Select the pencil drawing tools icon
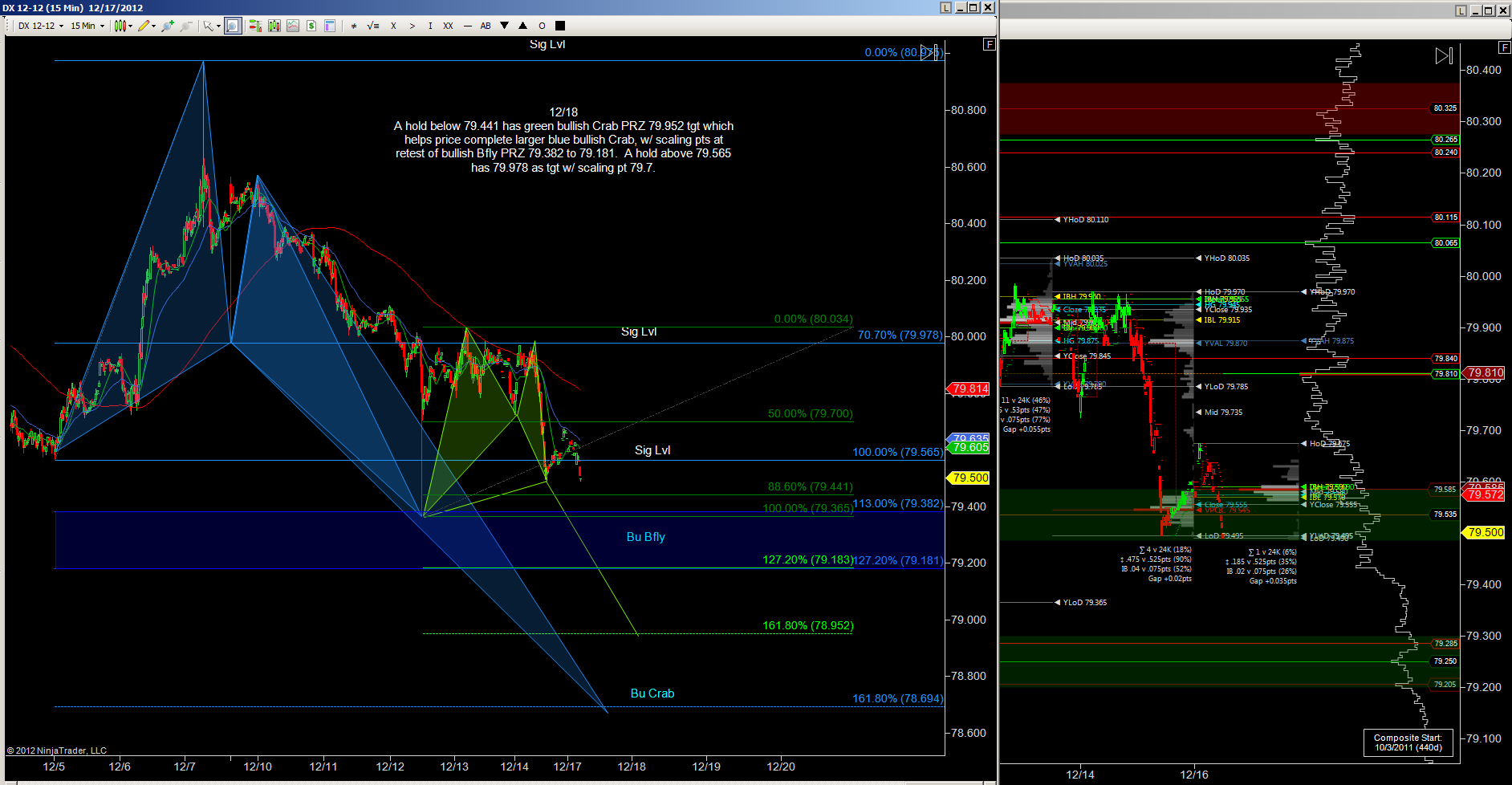The height and width of the screenshot is (785, 1512). [144, 26]
